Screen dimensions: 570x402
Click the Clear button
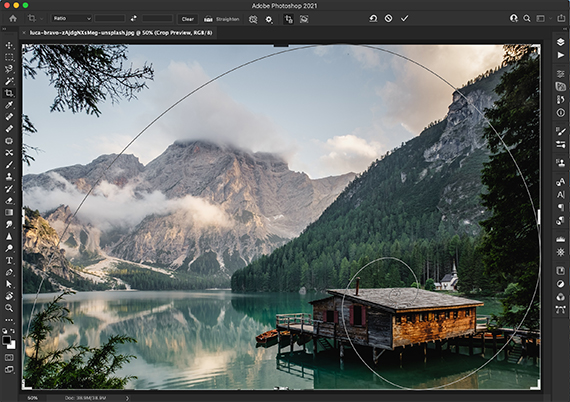click(188, 19)
